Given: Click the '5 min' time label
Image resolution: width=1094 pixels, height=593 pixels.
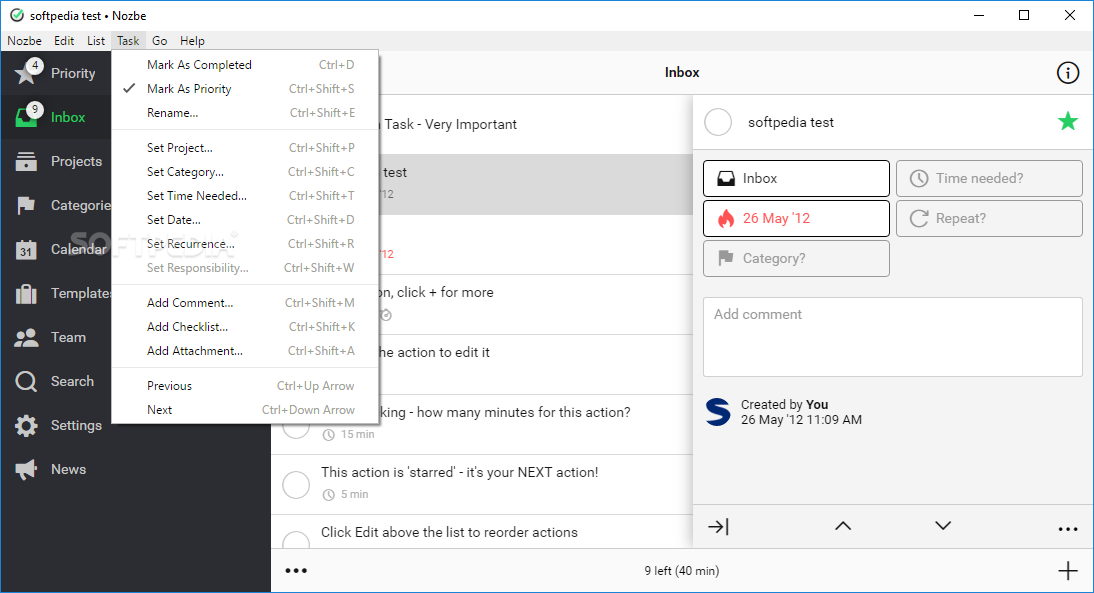Looking at the screenshot, I should point(354,494).
